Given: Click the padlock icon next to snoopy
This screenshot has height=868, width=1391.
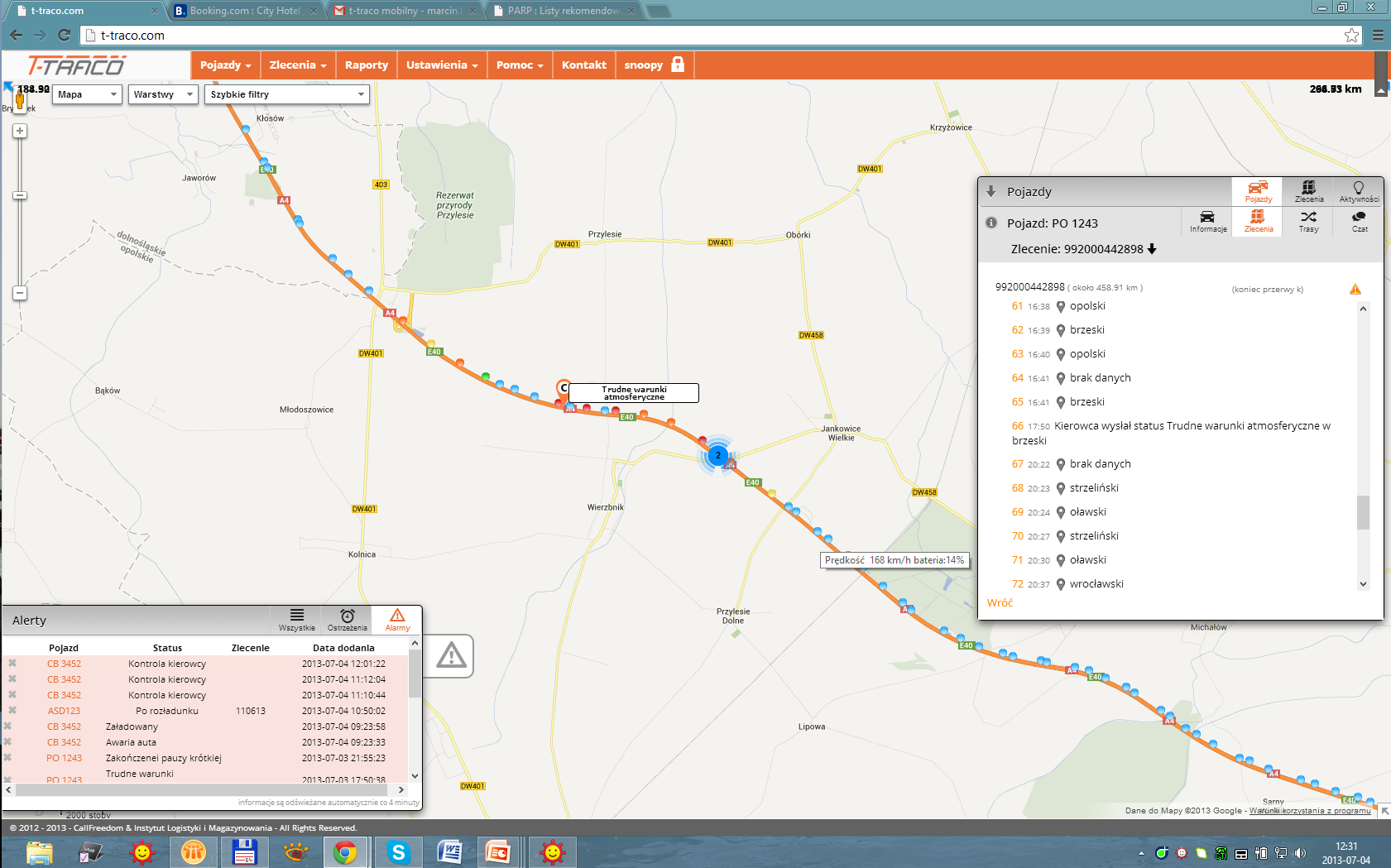Looking at the screenshot, I should tap(678, 65).
